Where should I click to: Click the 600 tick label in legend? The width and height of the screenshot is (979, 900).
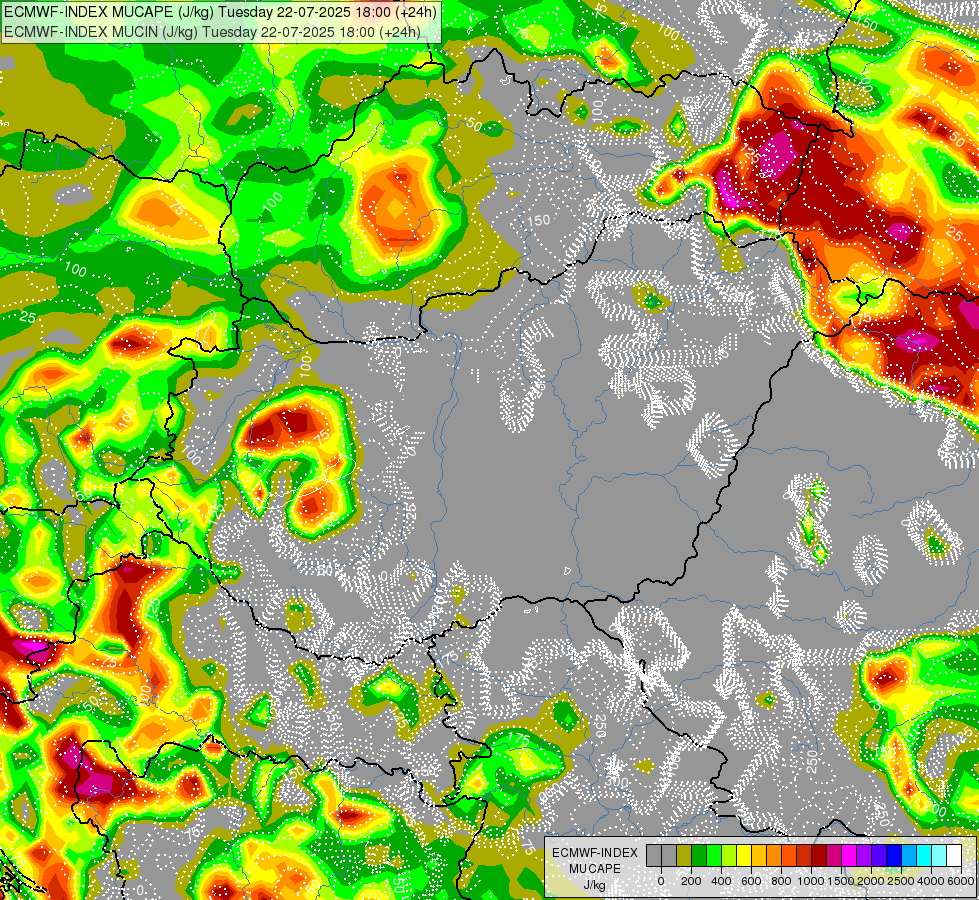[751, 881]
